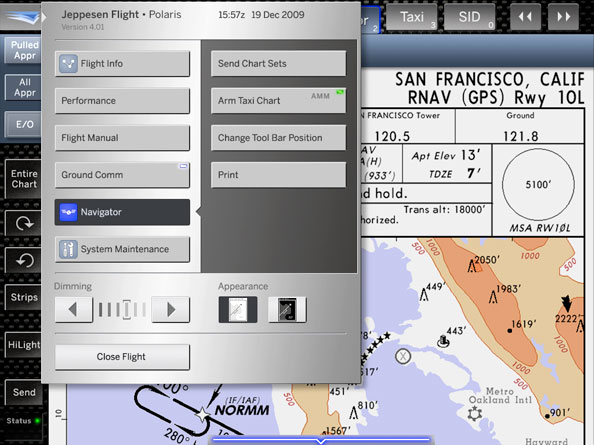Click the Entire Chart sidebar button
The height and width of the screenshot is (445, 594).
point(23,179)
